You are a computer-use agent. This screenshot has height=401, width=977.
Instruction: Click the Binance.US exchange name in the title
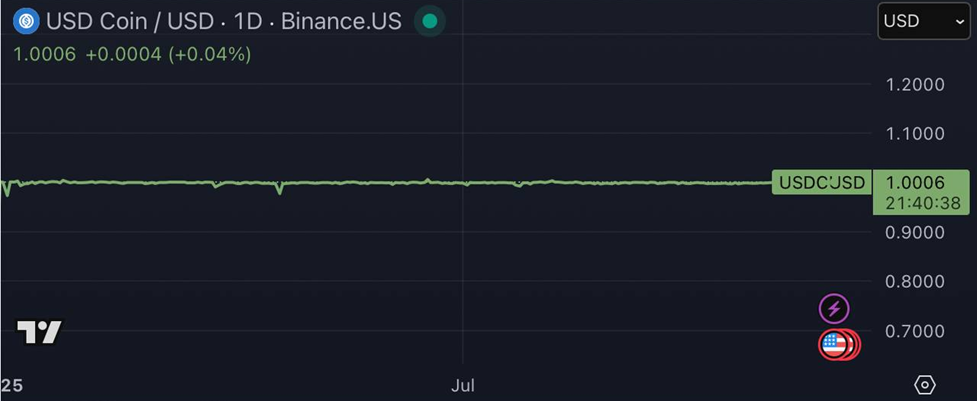pos(341,21)
